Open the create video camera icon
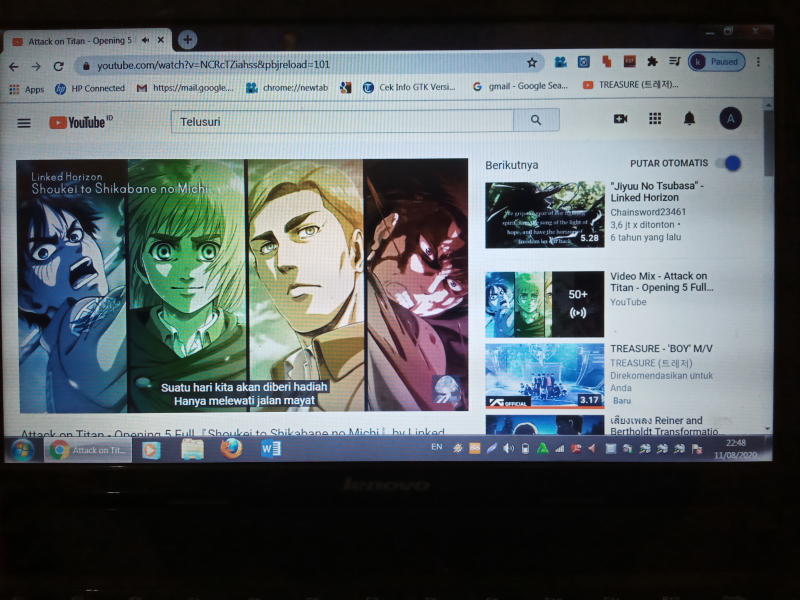800x600 pixels. (620, 119)
